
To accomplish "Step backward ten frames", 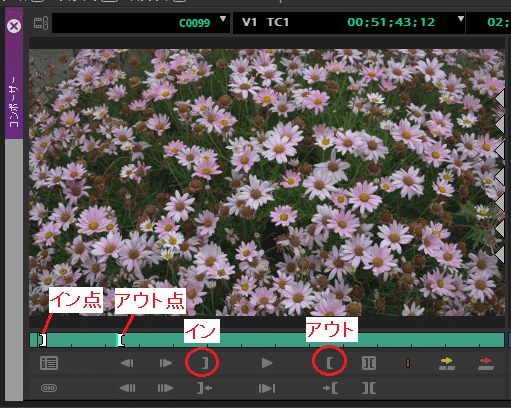I will click(127, 388).
